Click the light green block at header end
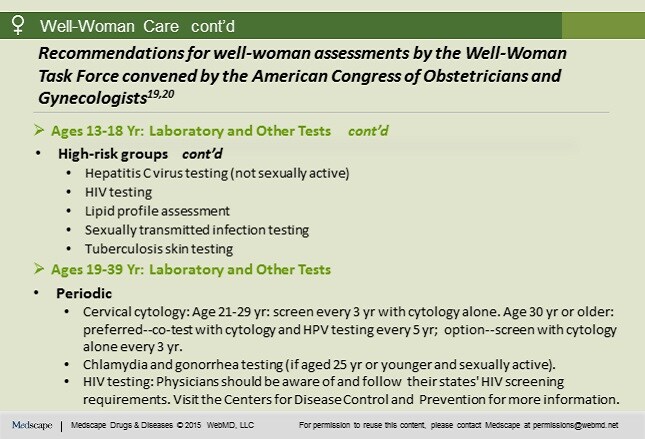The width and height of the screenshot is (645, 439). tap(603, 26)
